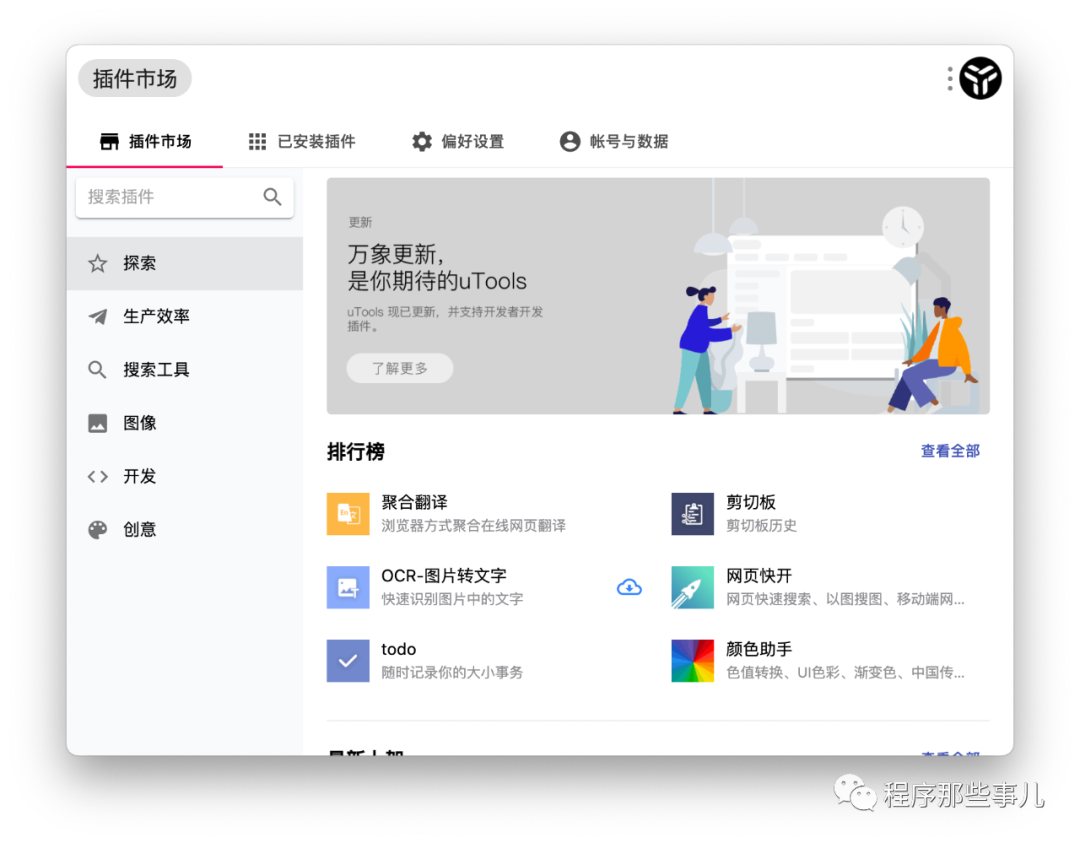Viewport: 1080px width, 843px height.
Task: Click the 偏好设置 gear icon
Action: pyautogui.click(x=422, y=142)
